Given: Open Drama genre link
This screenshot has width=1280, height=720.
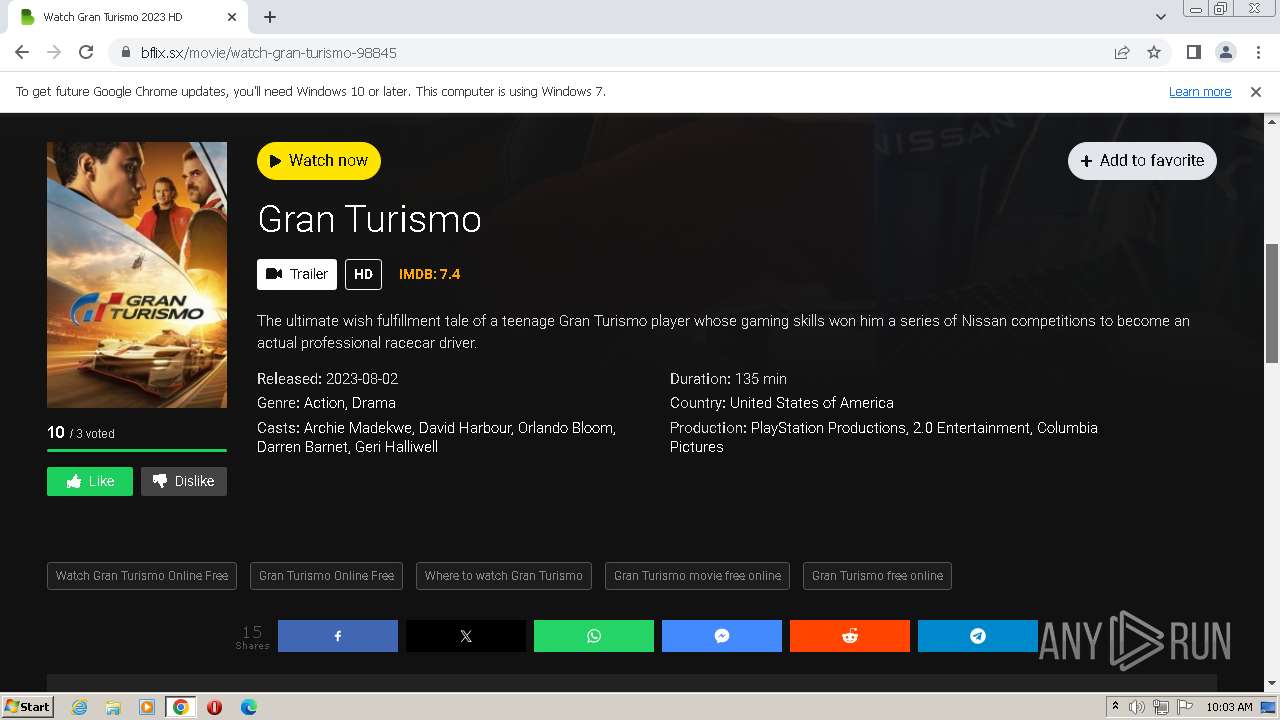Looking at the screenshot, I should click(x=374, y=403).
